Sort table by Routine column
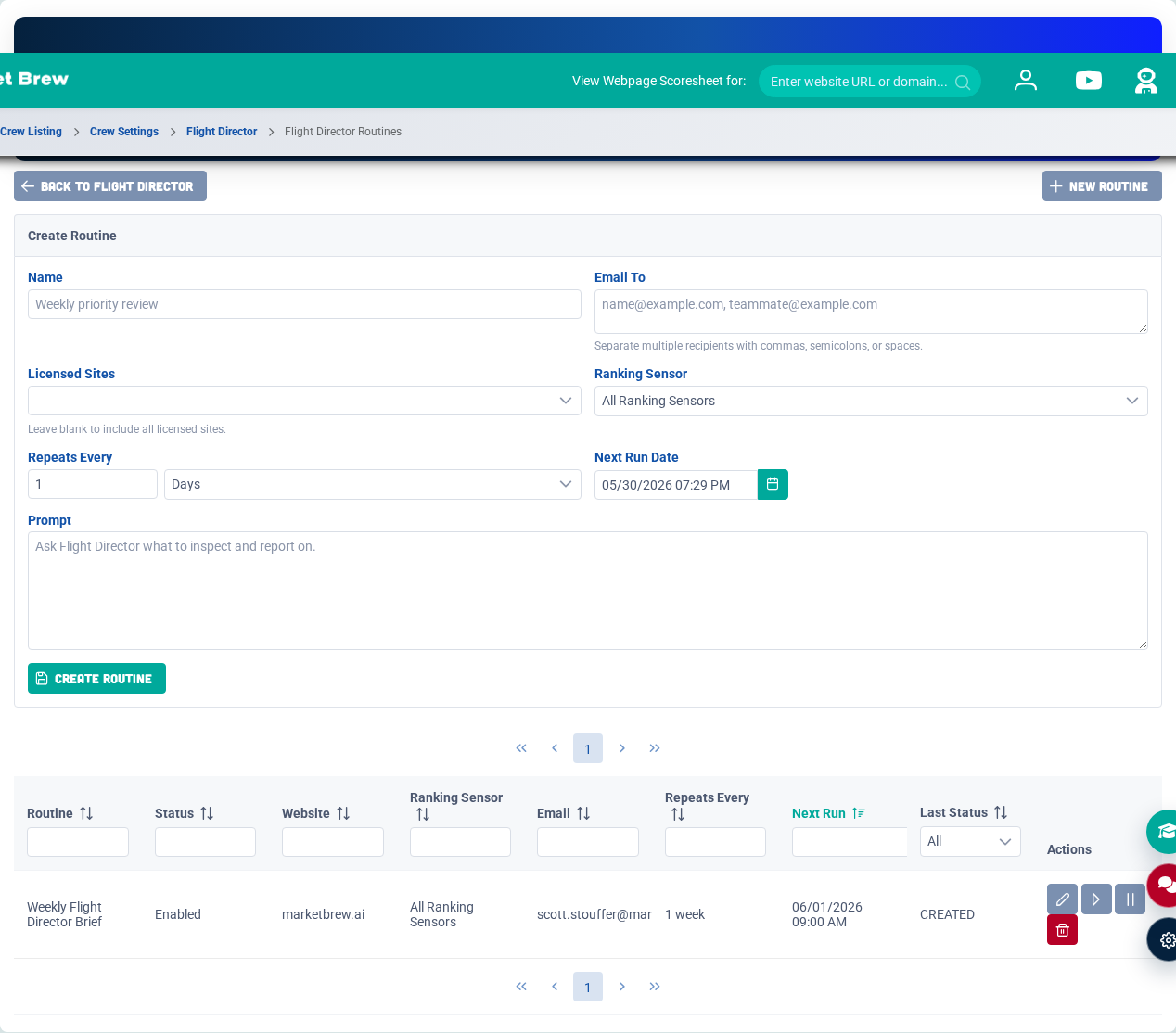Image resolution: width=1176 pixels, height=1033 pixels. click(x=86, y=813)
